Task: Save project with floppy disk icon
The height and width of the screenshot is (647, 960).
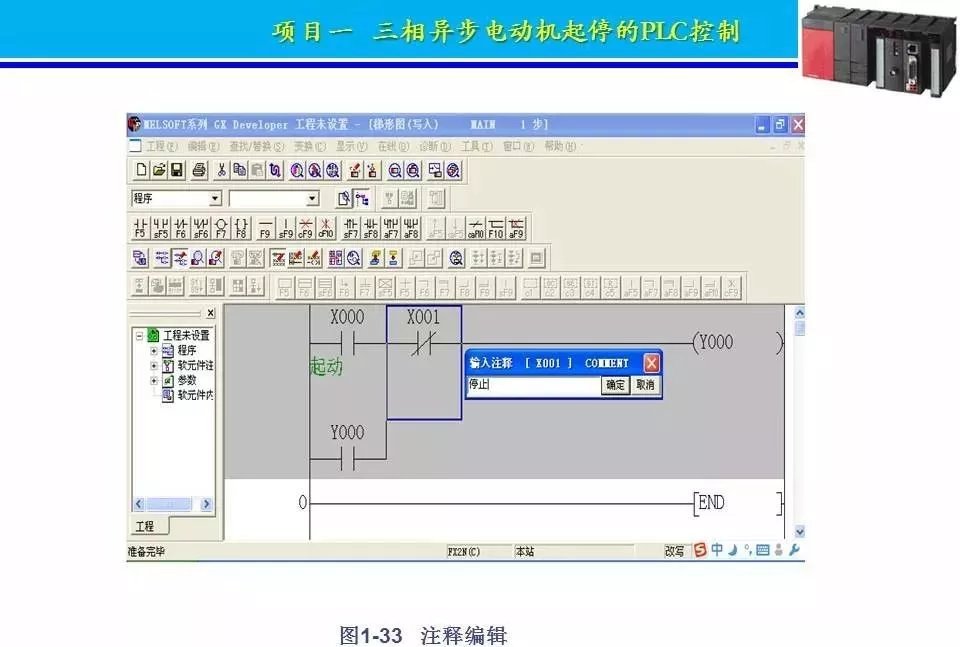Action: (176, 170)
